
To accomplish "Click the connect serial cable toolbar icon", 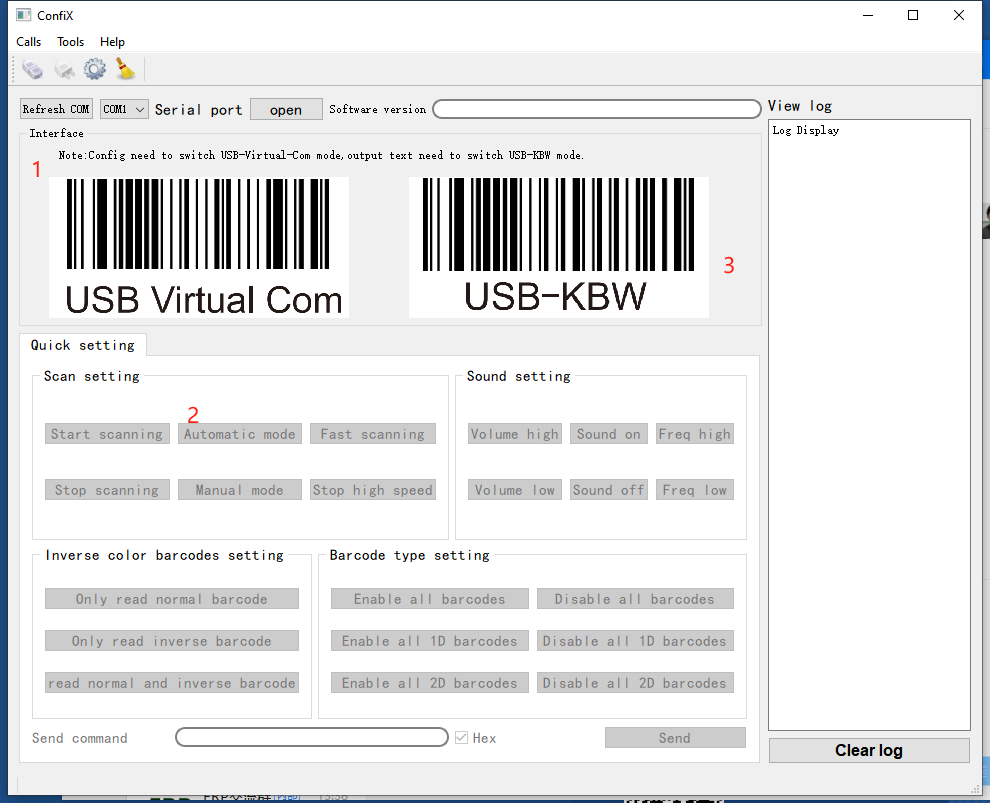I will 33,69.
